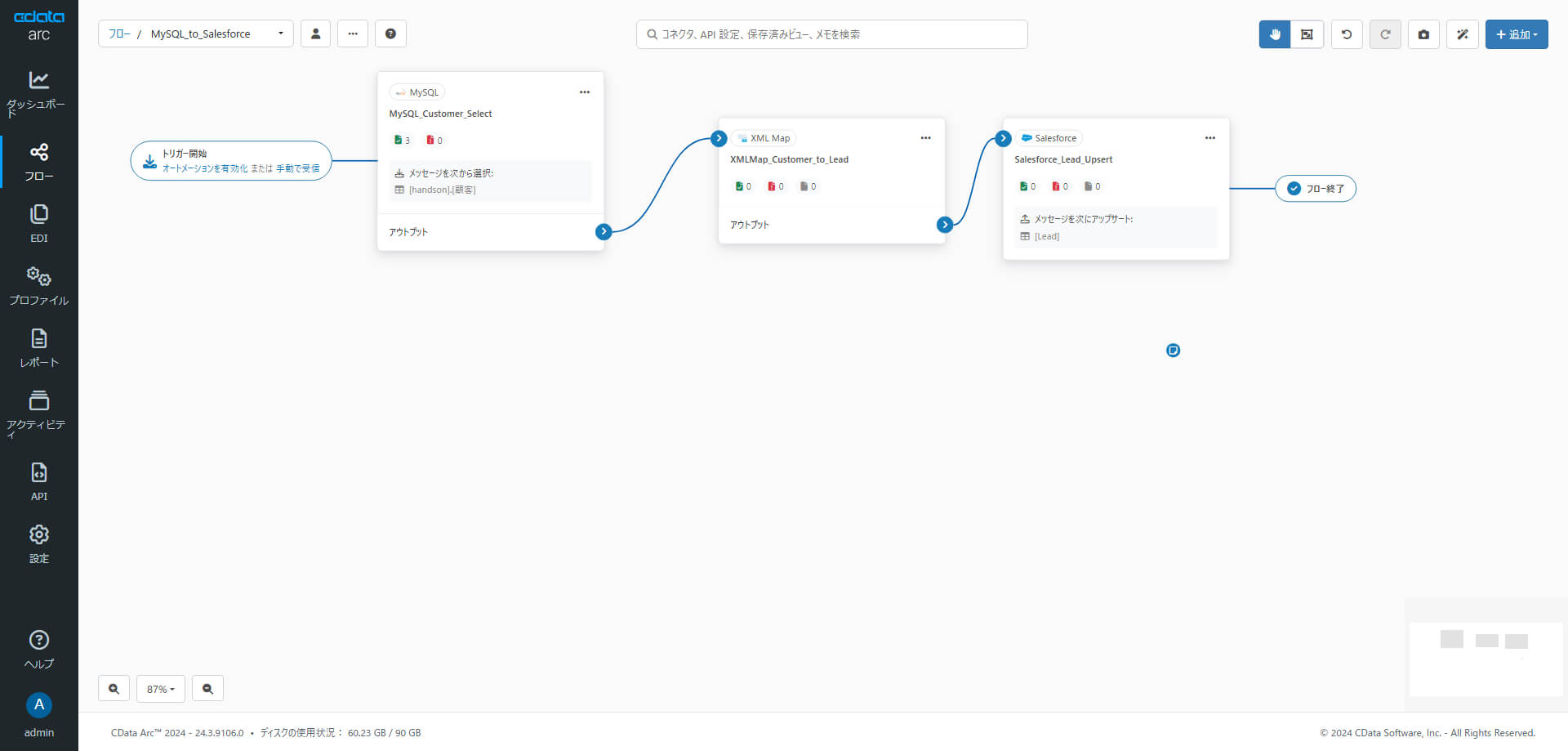The width and height of the screenshot is (1568, 751).
Task: Click the floating blue note icon on canvas
Action: click(x=1173, y=351)
